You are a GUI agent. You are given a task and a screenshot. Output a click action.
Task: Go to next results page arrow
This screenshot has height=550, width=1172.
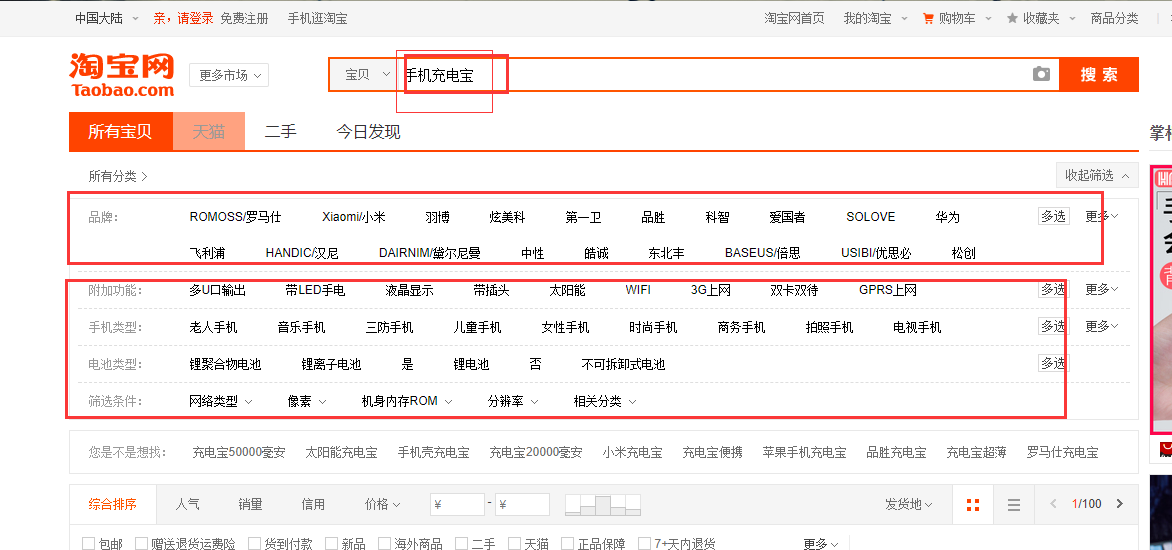(1119, 504)
